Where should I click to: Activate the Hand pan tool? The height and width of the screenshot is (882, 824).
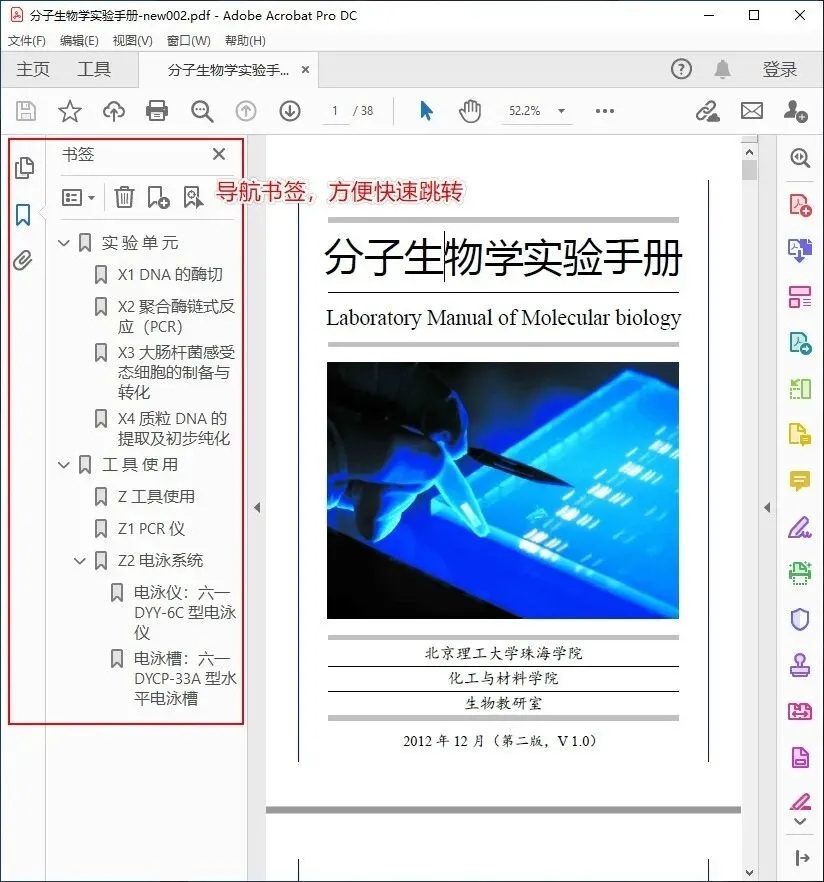470,111
